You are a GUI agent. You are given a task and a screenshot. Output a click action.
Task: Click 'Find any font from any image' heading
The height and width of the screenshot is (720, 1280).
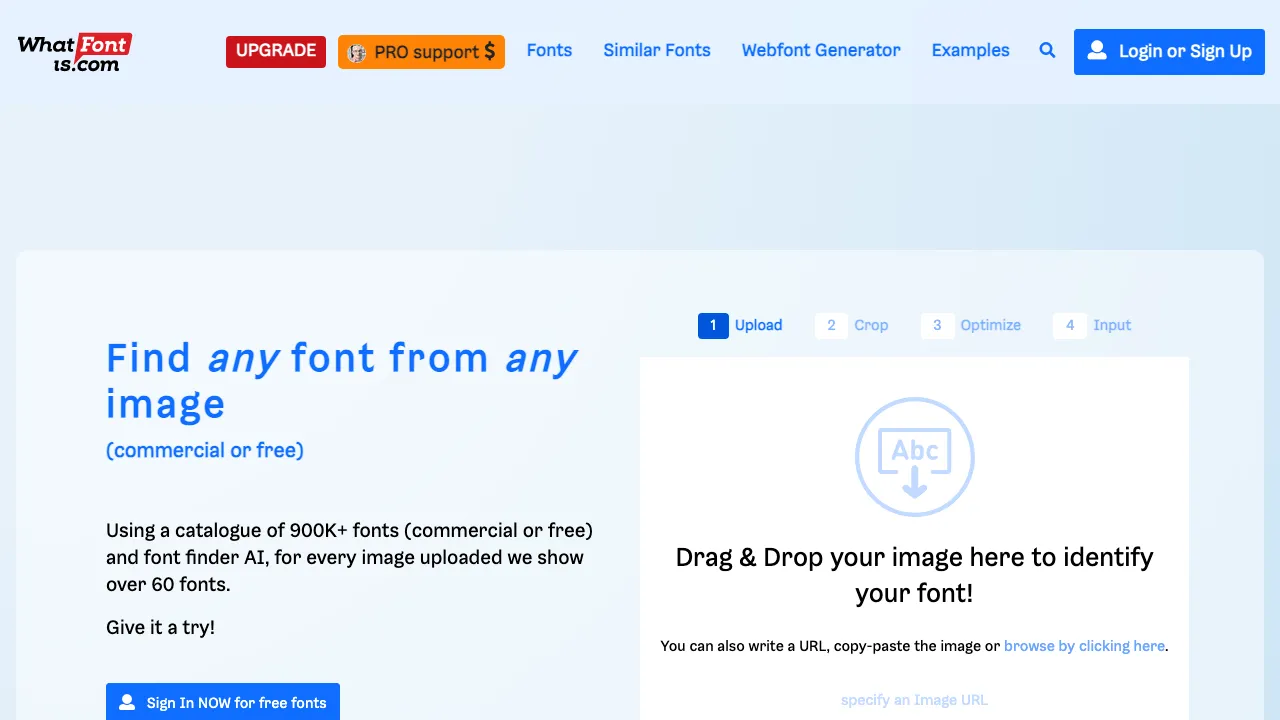pyautogui.click(x=342, y=381)
